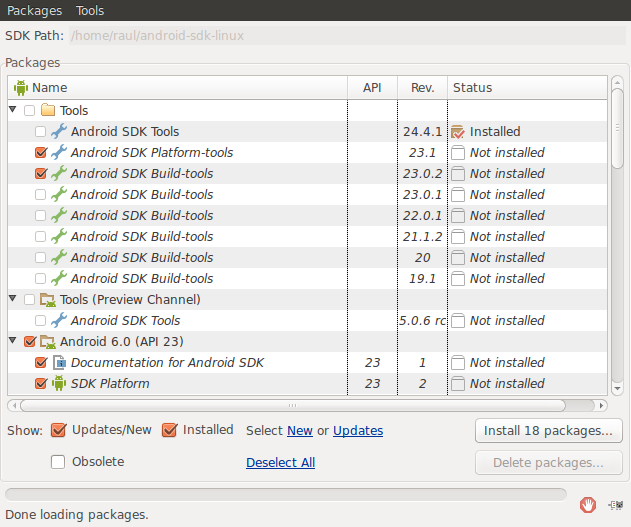Click wrench icon beside Android SDK Platform-tools
Viewport: 631px width, 527px height.
point(59,152)
